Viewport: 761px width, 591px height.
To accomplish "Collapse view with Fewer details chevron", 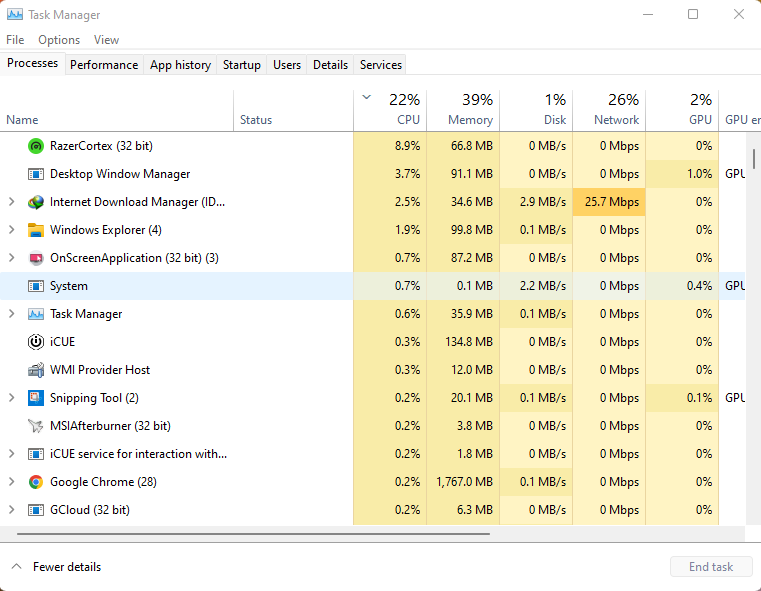I will point(17,567).
